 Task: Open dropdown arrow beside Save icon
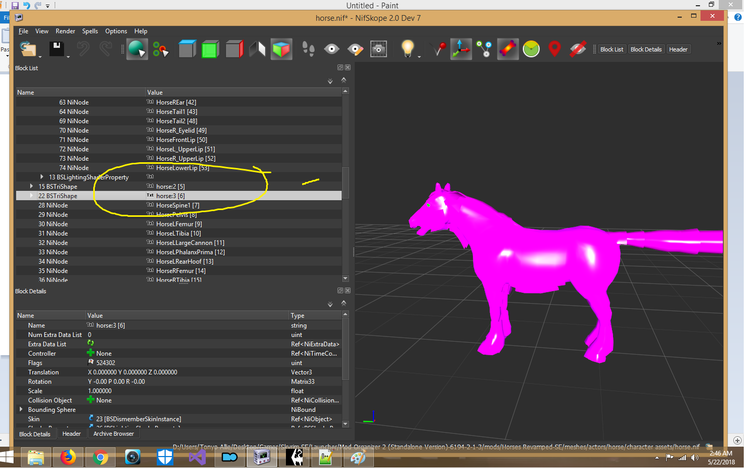point(68,57)
